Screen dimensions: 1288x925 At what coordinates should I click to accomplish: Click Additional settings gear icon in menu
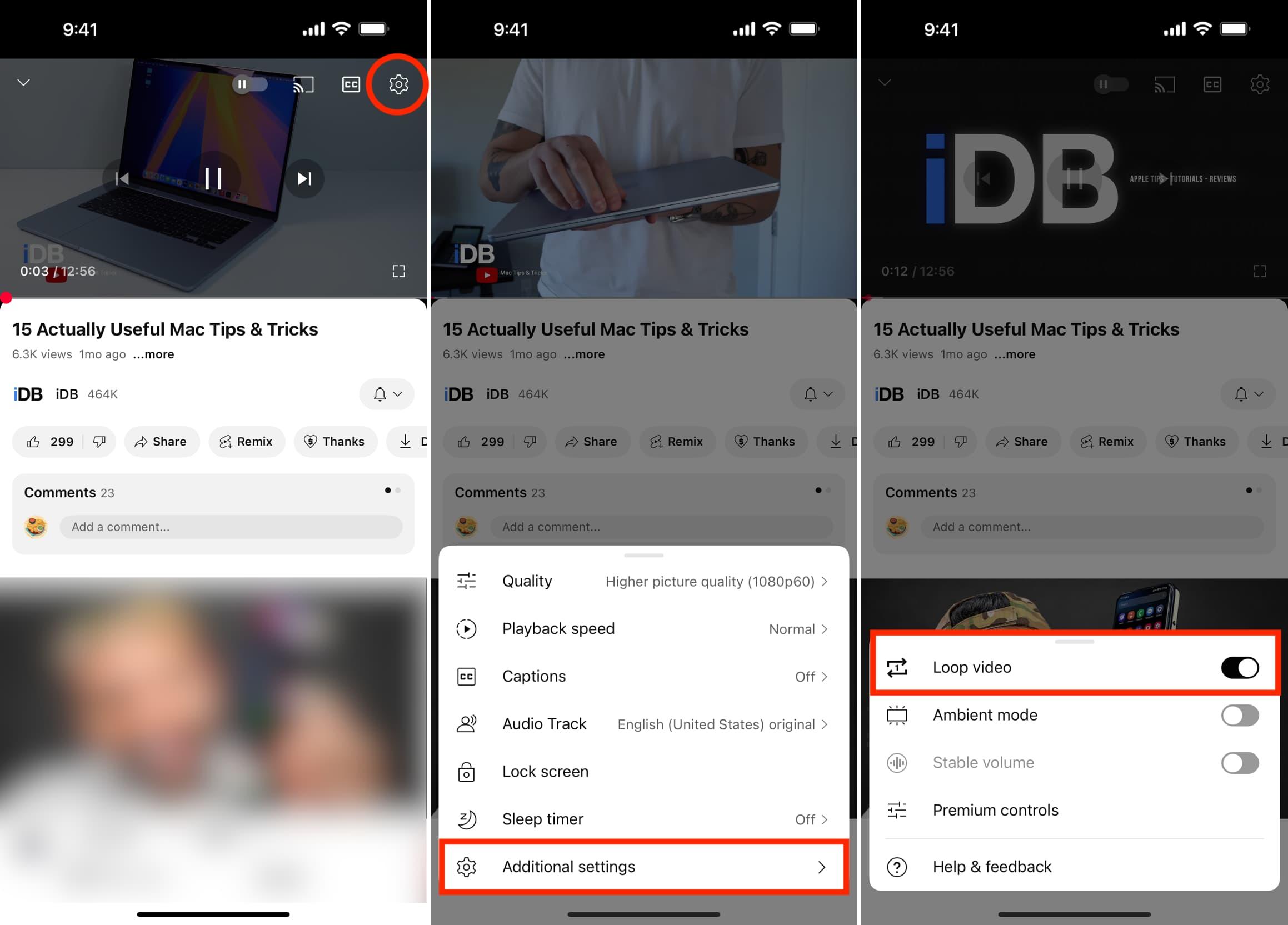(x=466, y=867)
